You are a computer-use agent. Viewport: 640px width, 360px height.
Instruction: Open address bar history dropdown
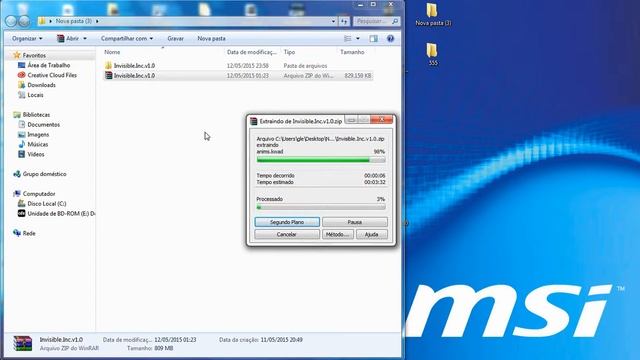(333, 21)
